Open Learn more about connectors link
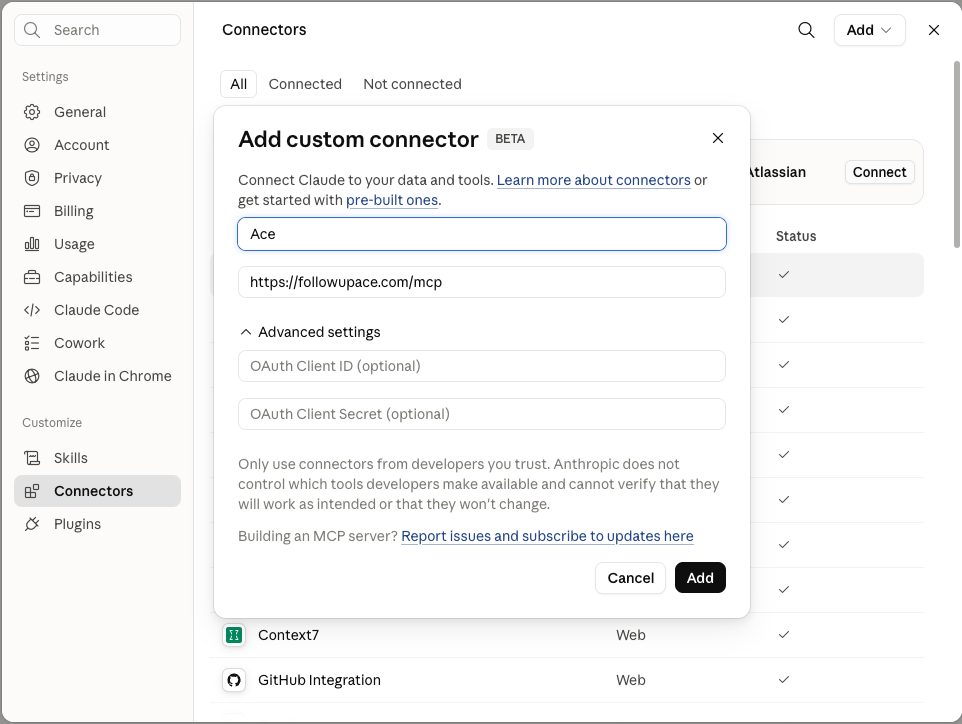The image size is (962, 724). (593, 180)
